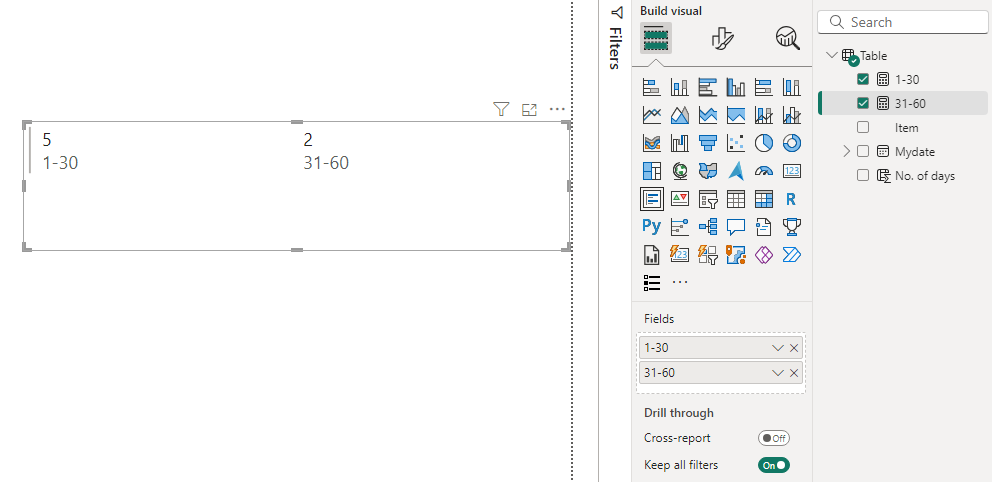Open more options on visual header

pyautogui.click(x=557, y=109)
